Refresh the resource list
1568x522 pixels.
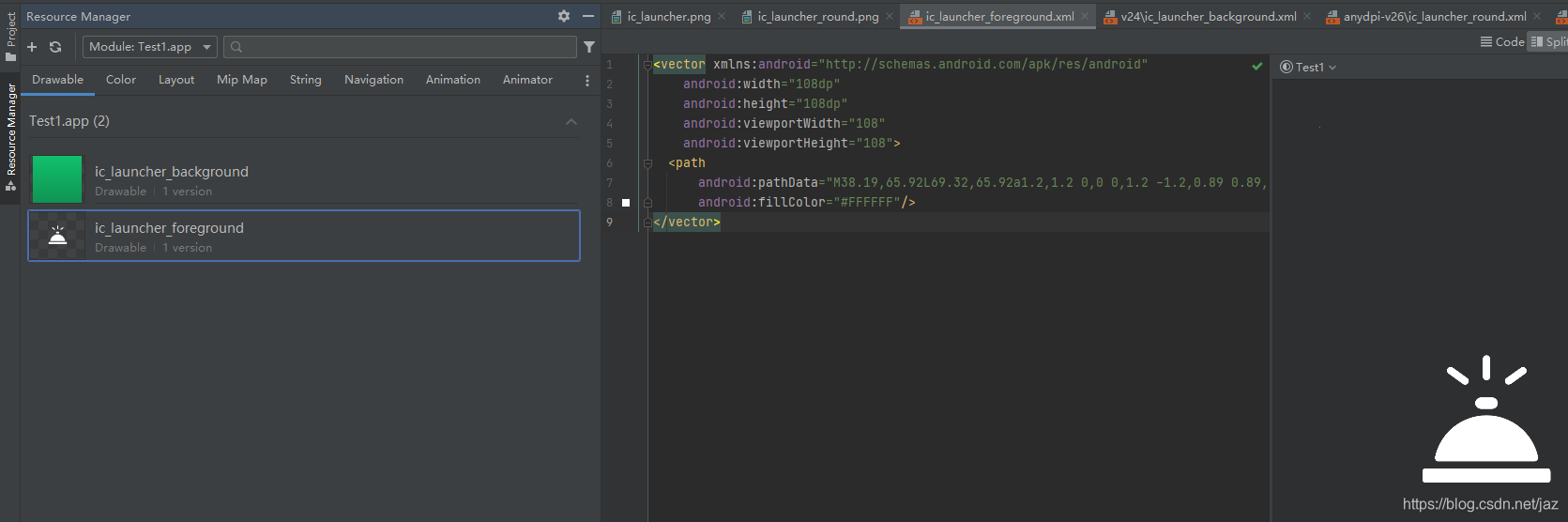[x=55, y=47]
